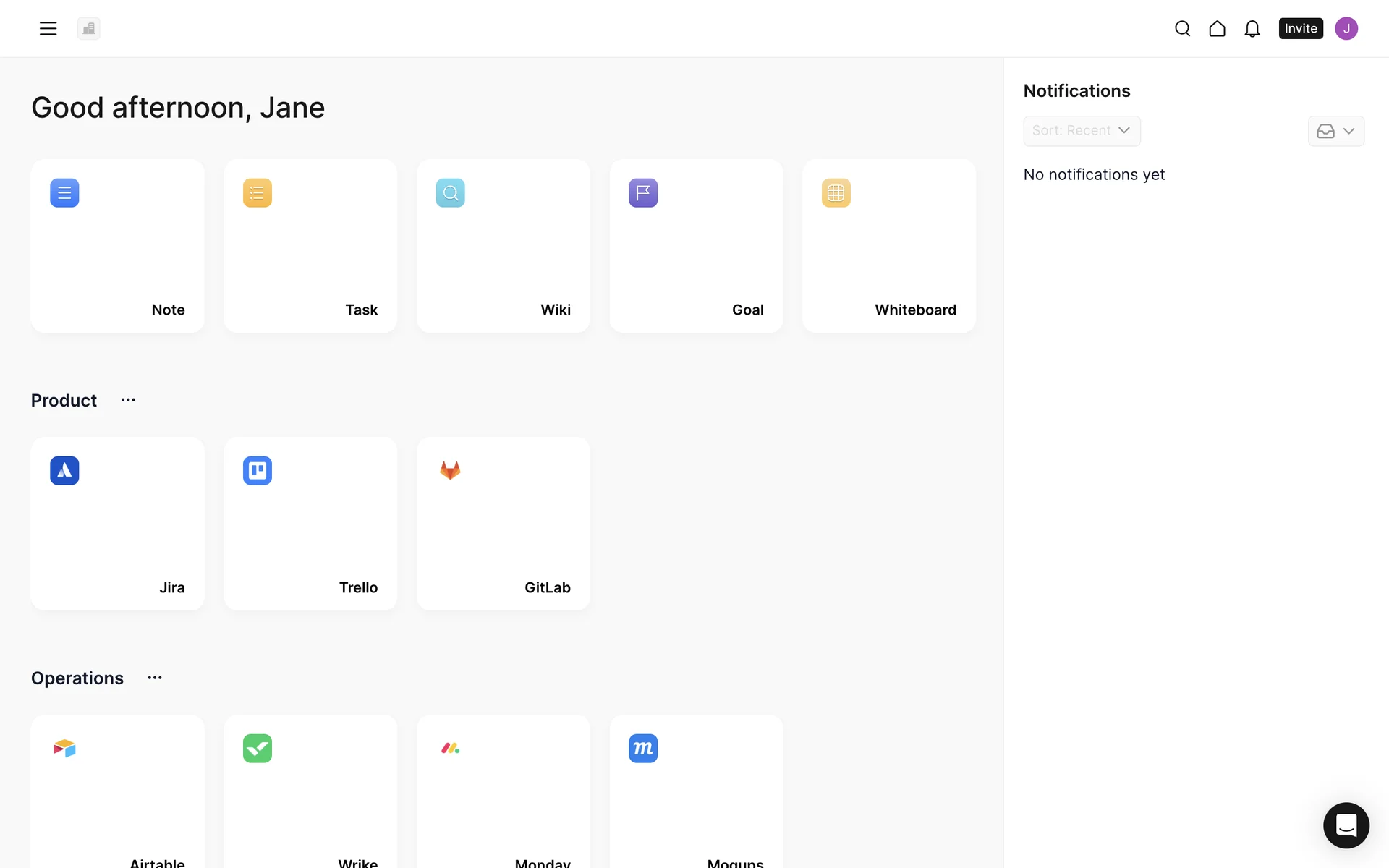1389x868 pixels.
Task: Open the chat support bubble
Action: pos(1346,825)
